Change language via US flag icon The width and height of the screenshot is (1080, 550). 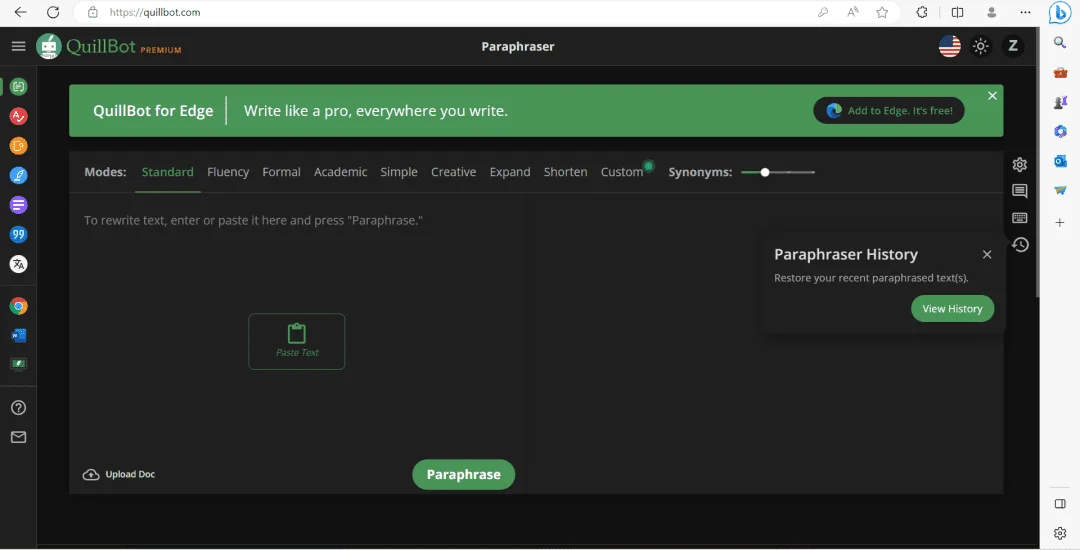[x=950, y=46]
